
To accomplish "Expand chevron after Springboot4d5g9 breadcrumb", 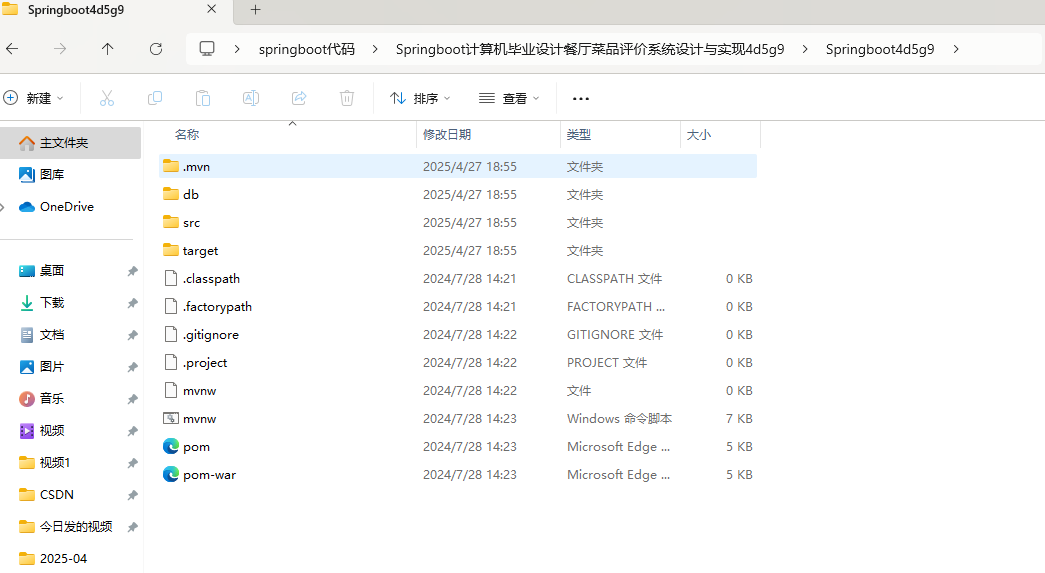I will tap(956, 49).
